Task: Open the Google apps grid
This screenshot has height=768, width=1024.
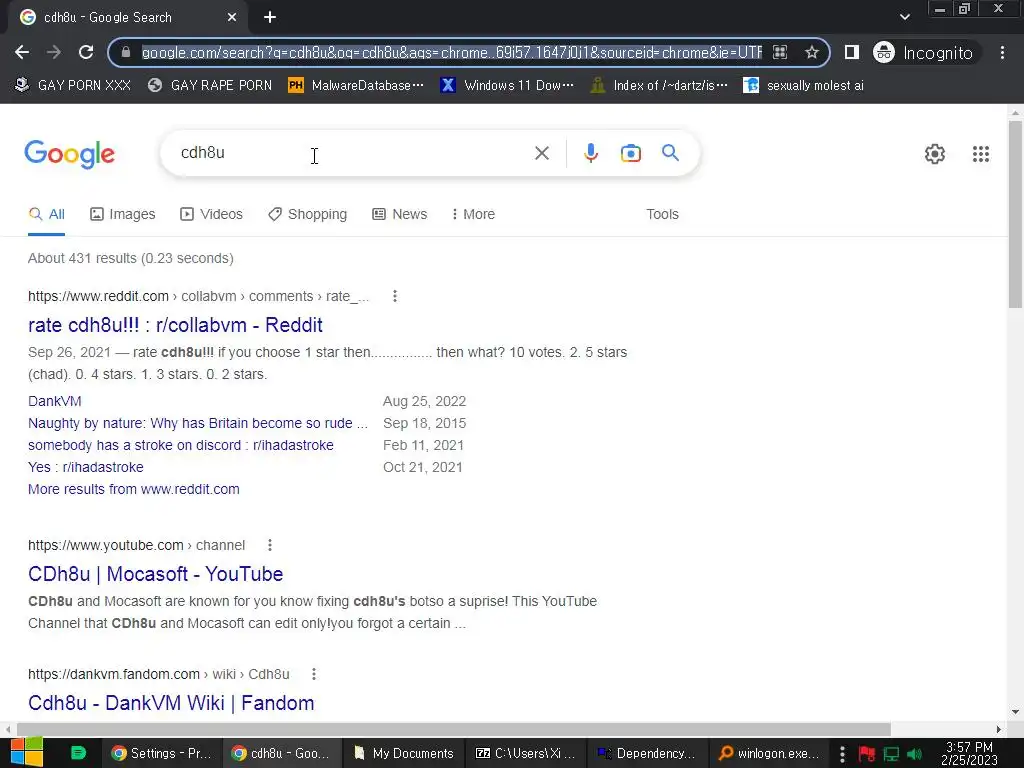Action: pyautogui.click(x=981, y=154)
